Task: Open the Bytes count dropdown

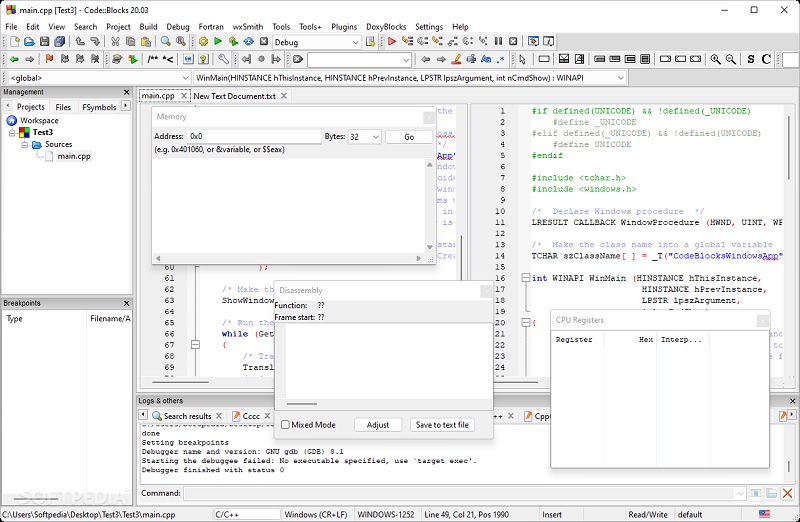Action: [x=375, y=137]
